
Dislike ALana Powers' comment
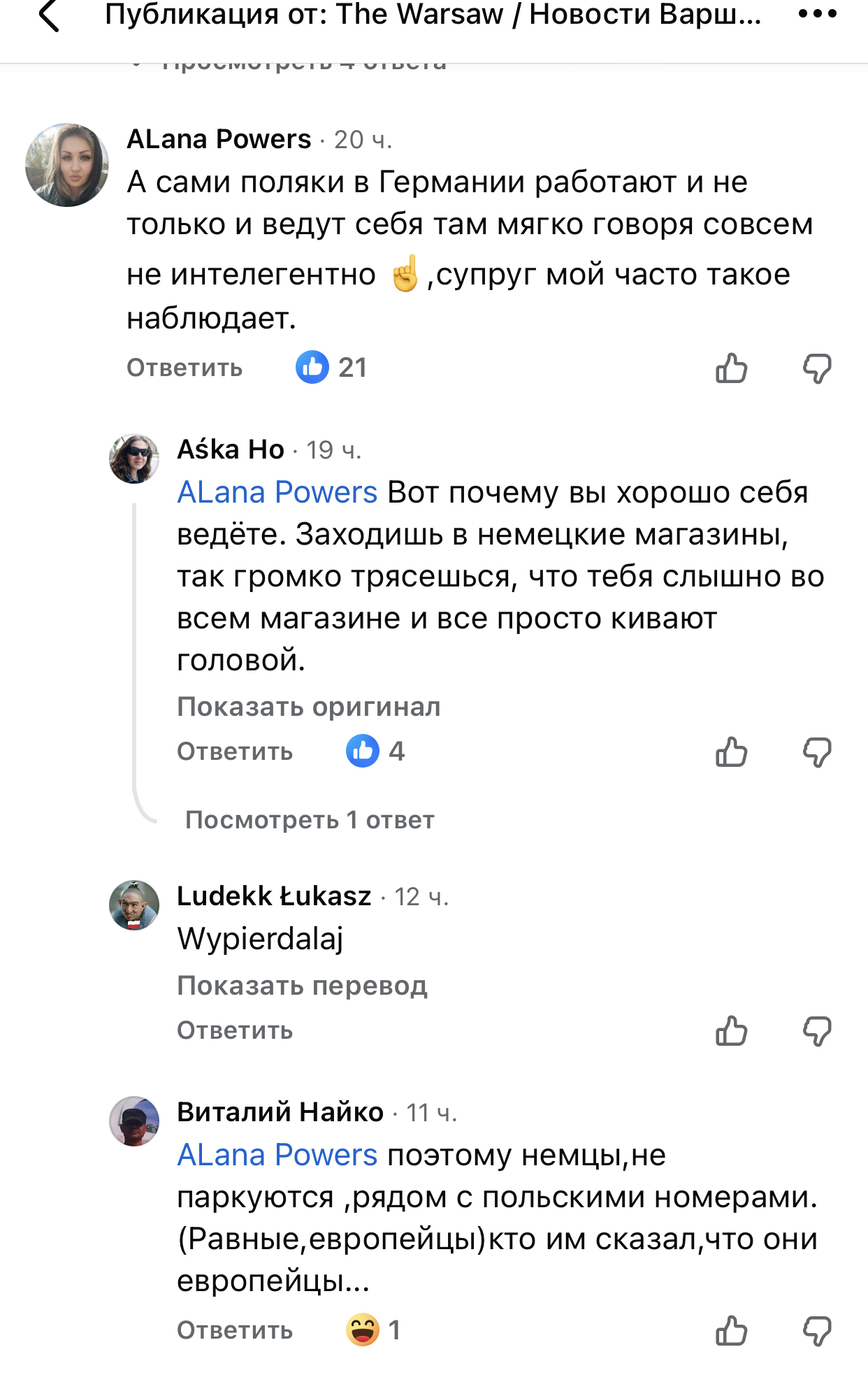coord(816,368)
